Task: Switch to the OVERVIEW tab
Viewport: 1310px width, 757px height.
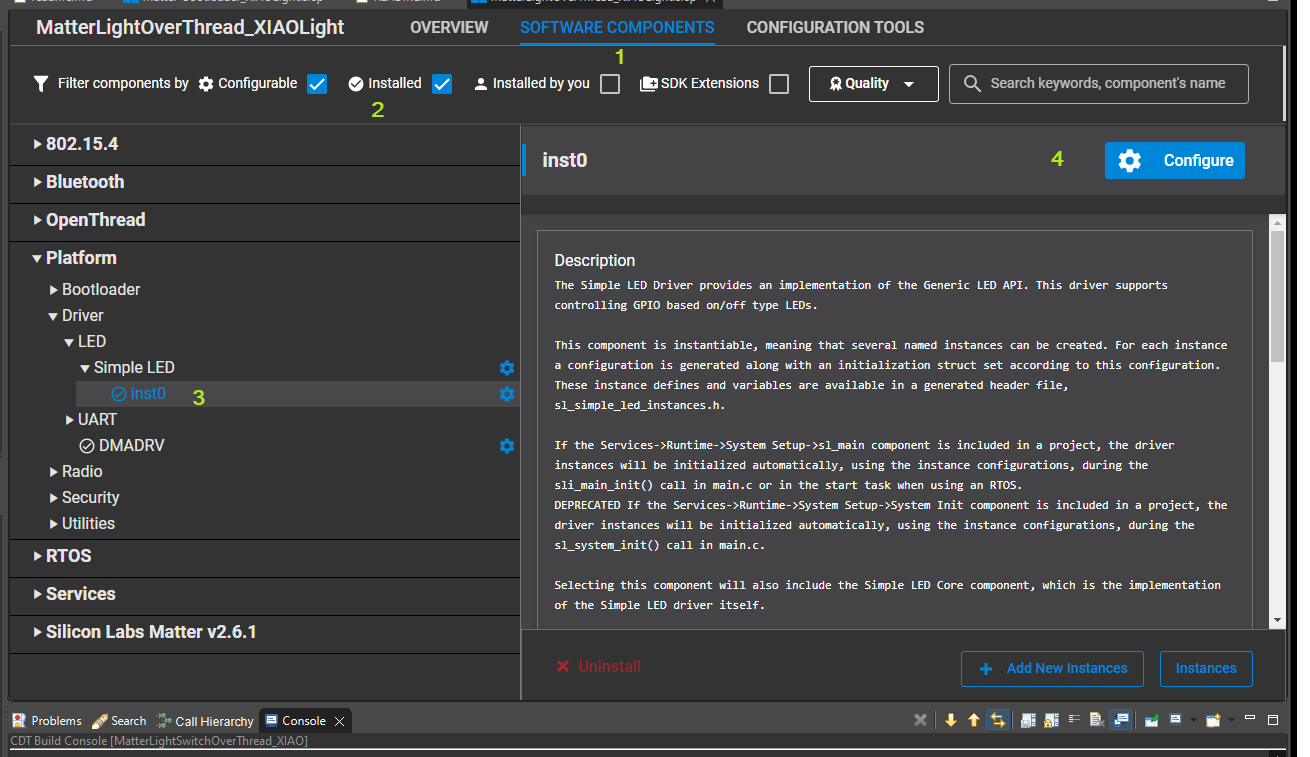Action: tap(449, 28)
